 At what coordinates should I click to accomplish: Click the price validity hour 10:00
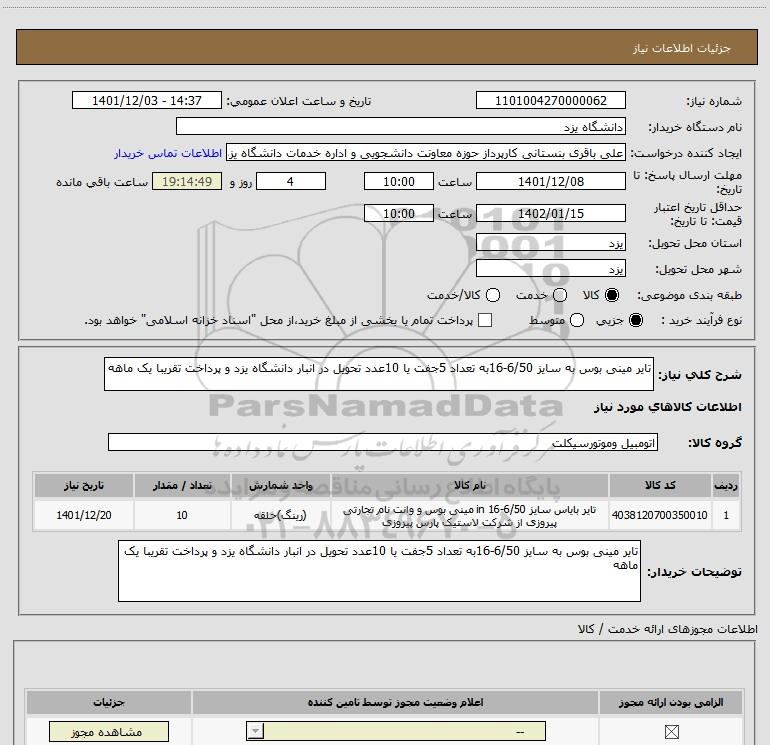(399, 213)
